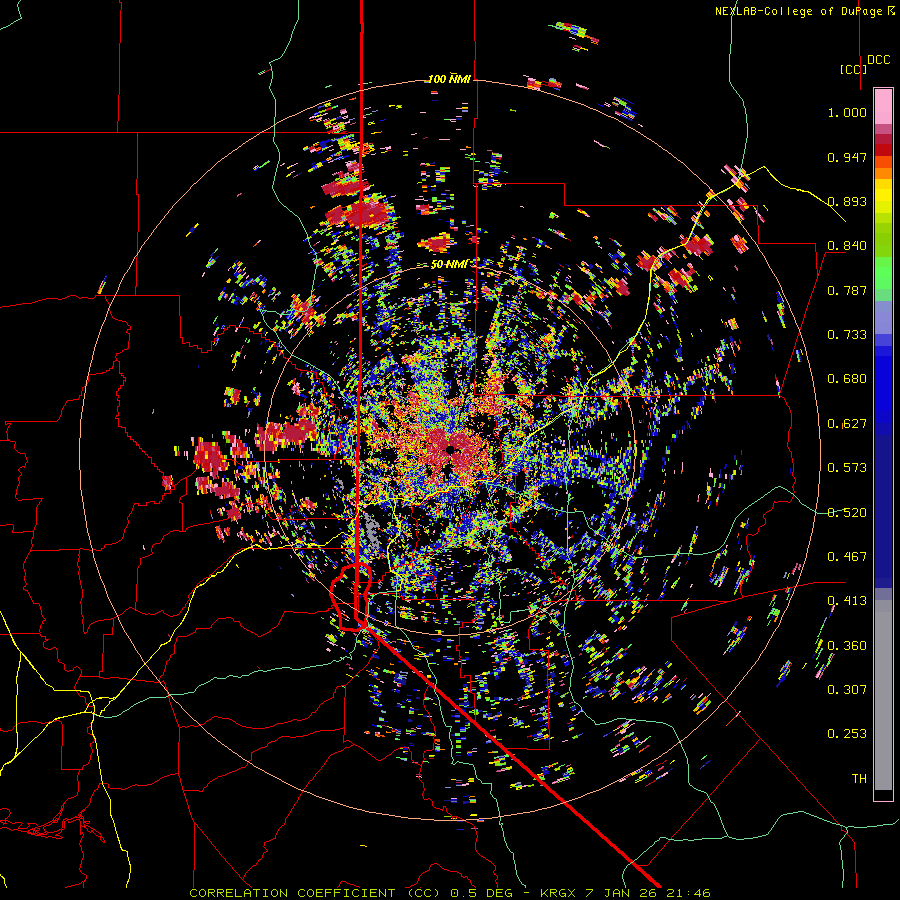
Task: Click the 0.627 value on the legend
Action: tap(847, 424)
